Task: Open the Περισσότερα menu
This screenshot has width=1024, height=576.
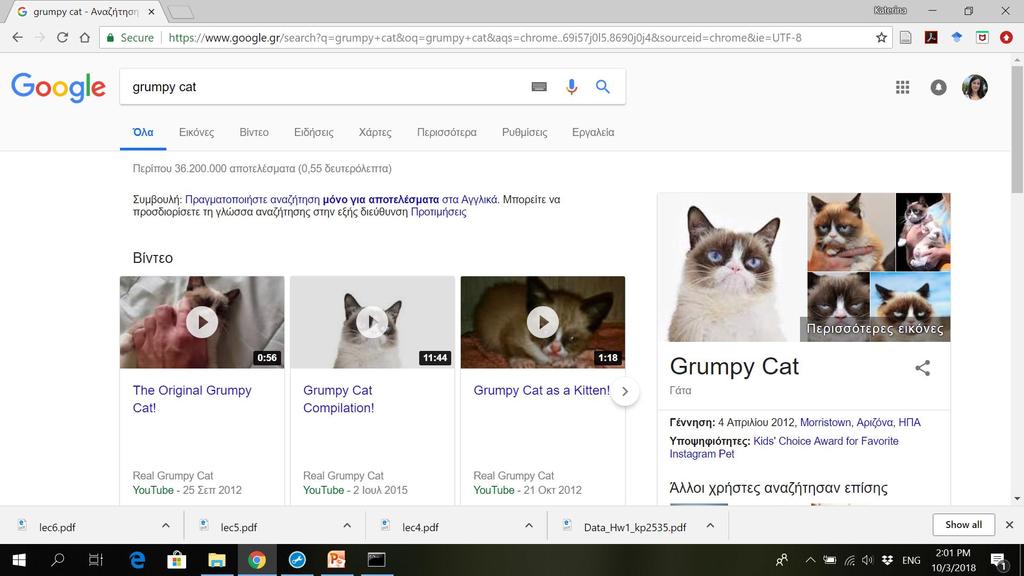Action: coord(447,132)
